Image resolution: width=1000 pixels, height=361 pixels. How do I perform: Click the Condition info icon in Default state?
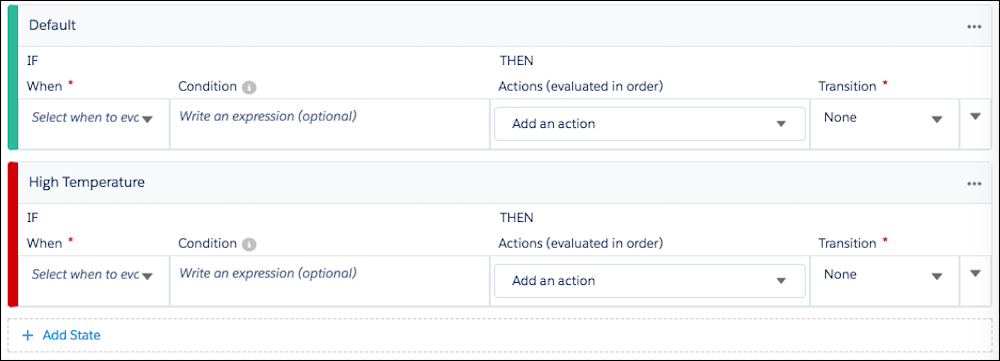249,87
